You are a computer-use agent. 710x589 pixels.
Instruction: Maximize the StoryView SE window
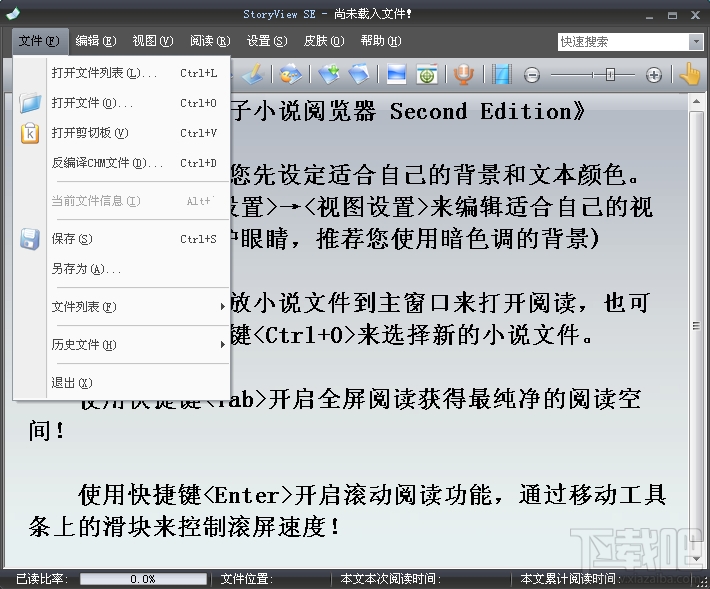pyautogui.click(x=672, y=15)
